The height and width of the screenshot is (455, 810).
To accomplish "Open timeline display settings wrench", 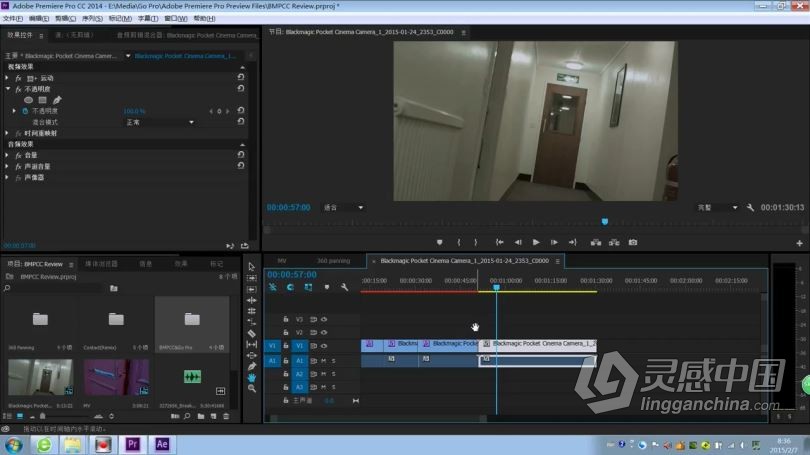I will (x=345, y=287).
